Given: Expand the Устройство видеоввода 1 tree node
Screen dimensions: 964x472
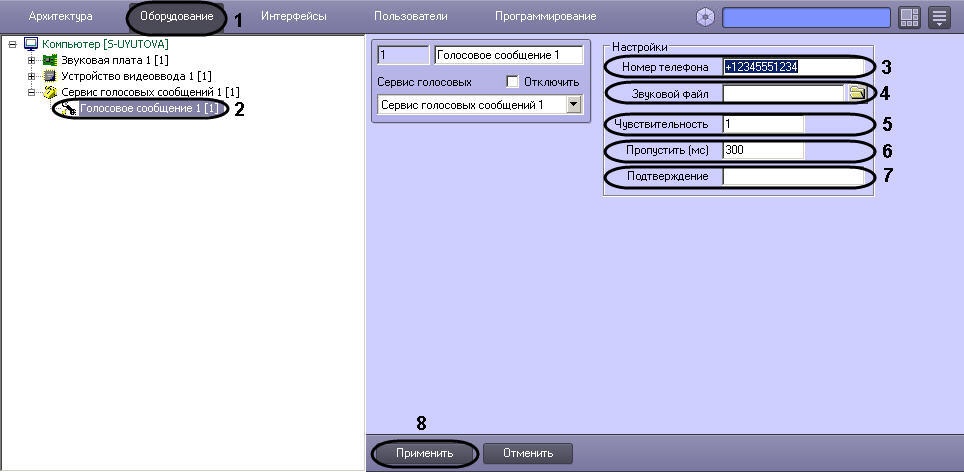Looking at the screenshot, I should (x=31, y=76).
